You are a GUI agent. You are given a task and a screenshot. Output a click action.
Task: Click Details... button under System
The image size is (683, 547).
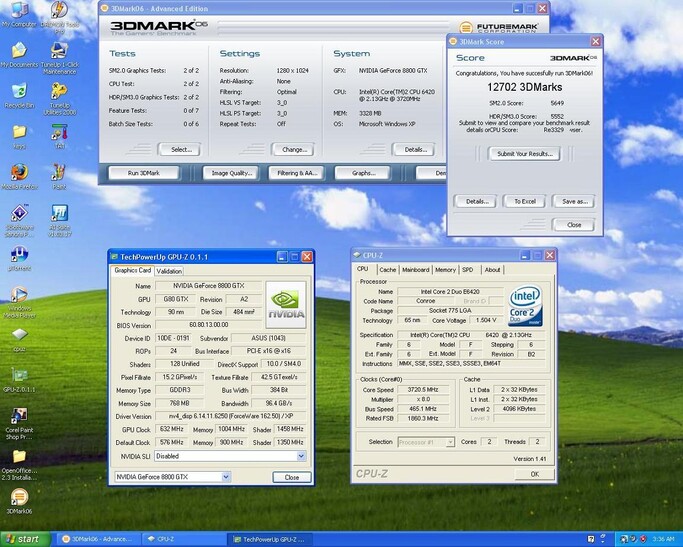click(413, 149)
